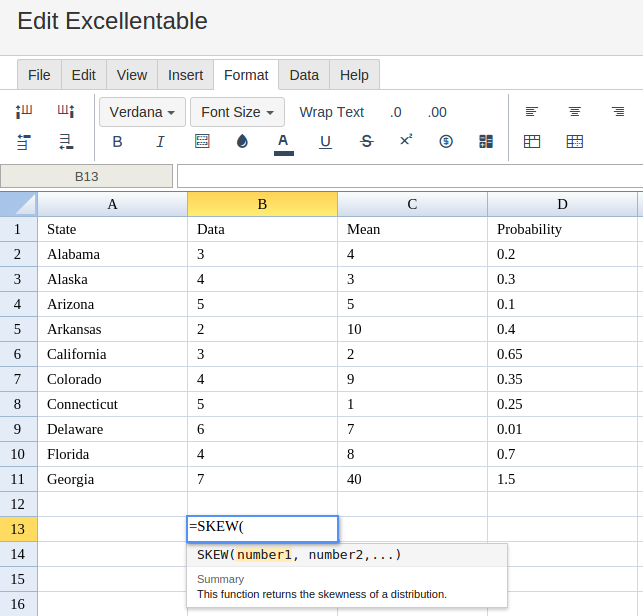Pick the font color A swatch
This screenshot has height=616, width=643.
[284, 142]
